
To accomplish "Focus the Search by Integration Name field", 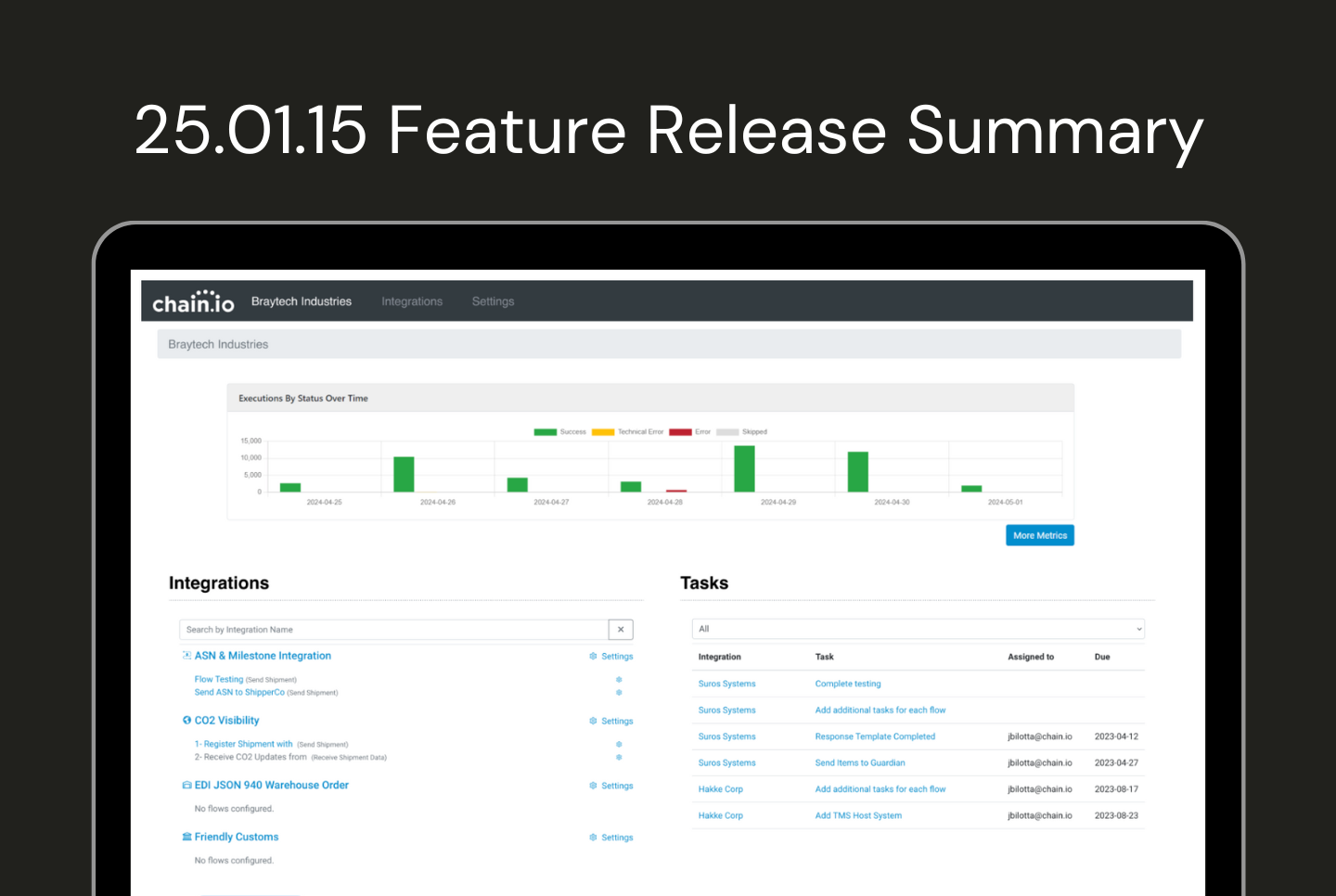I will [x=393, y=630].
